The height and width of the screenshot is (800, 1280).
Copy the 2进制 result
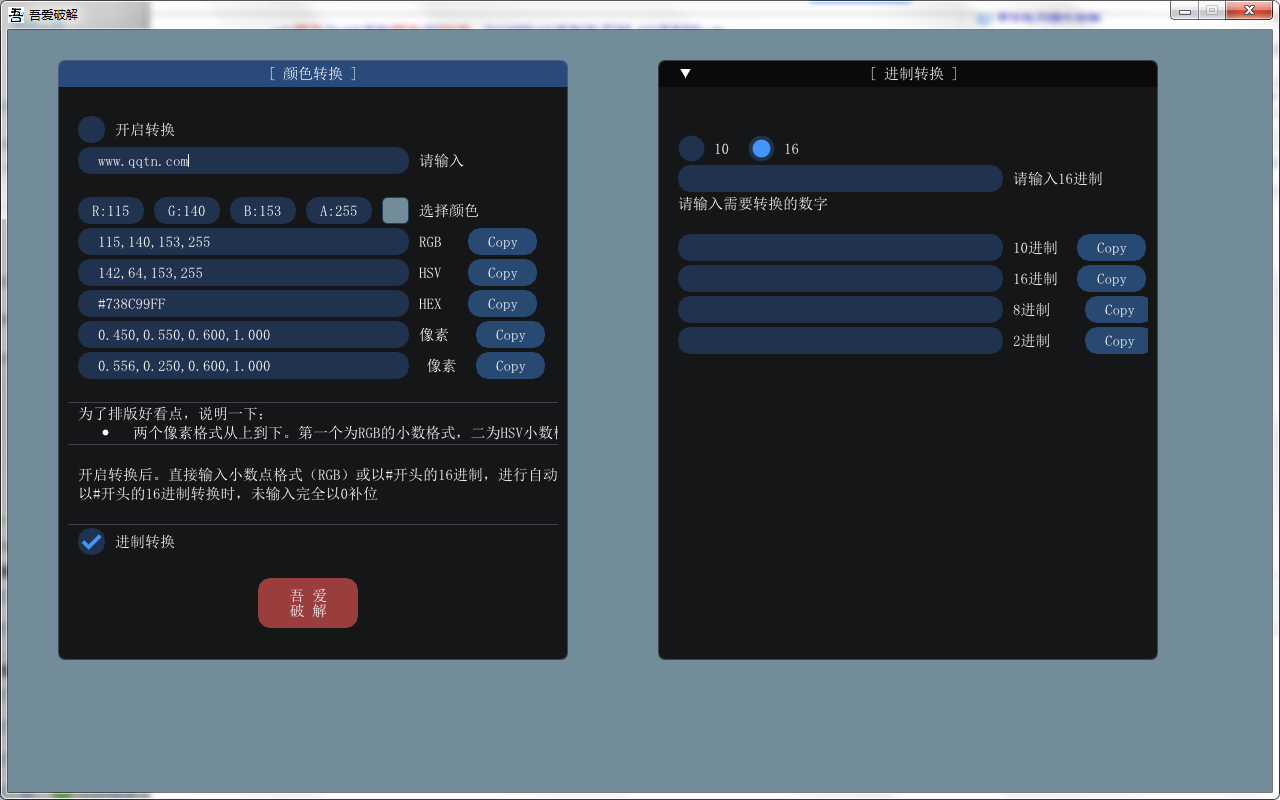point(1118,341)
